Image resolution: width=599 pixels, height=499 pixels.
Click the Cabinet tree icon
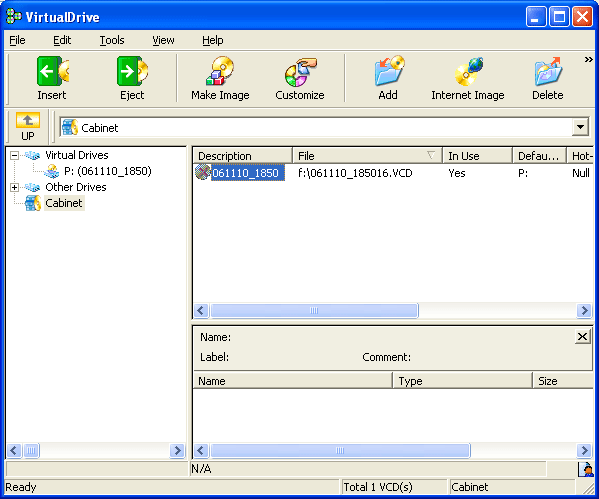33,203
